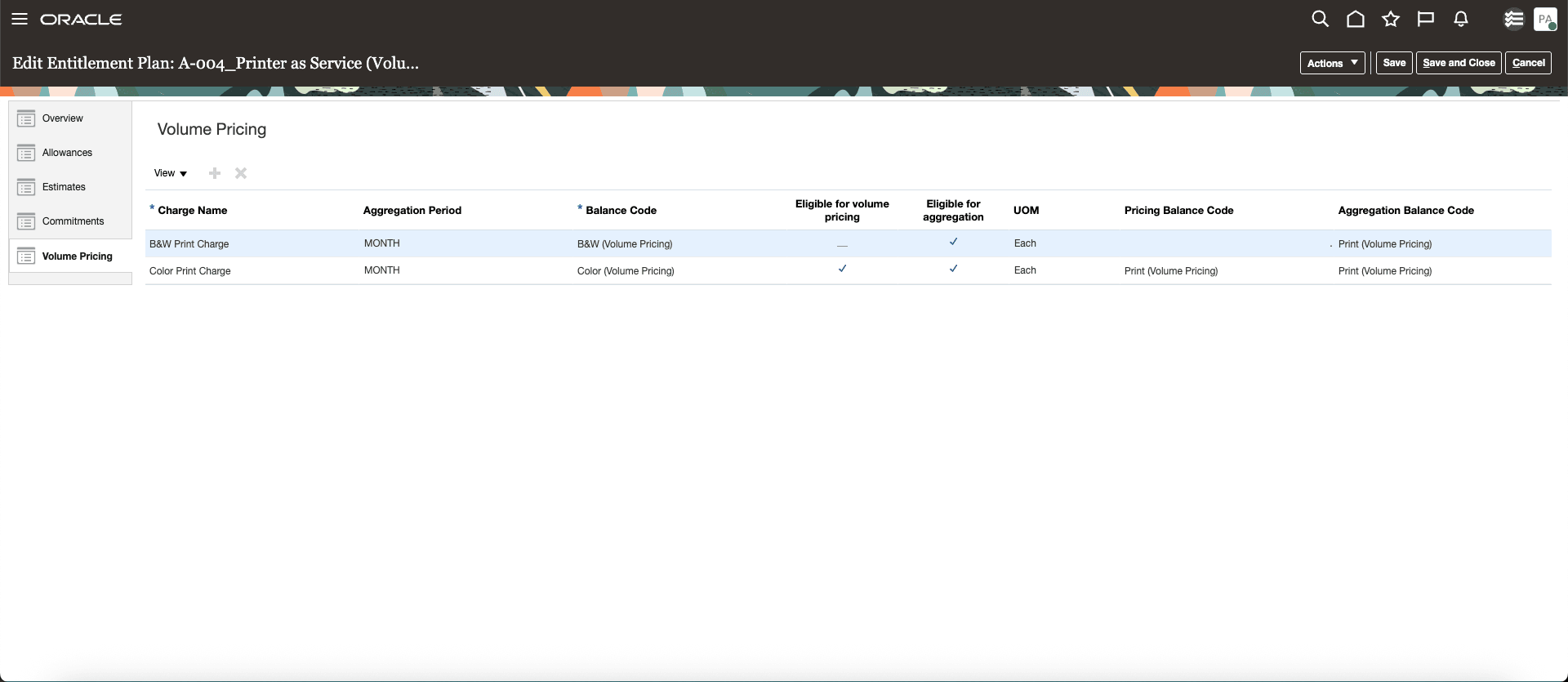Click the Volume Pricing tab icon
Image resolution: width=1568 pixels, height=682 pixels.
point(26,256)
